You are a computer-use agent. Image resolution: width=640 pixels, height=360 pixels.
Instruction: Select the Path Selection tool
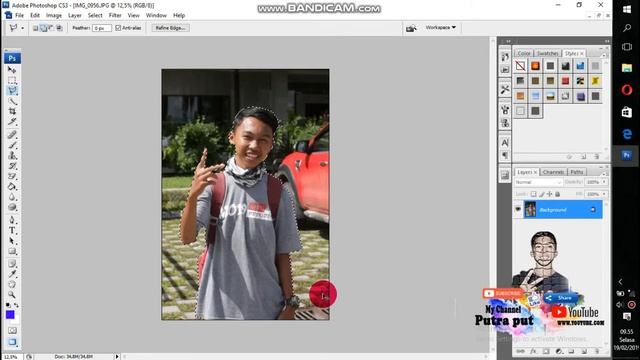pos(12,241)
